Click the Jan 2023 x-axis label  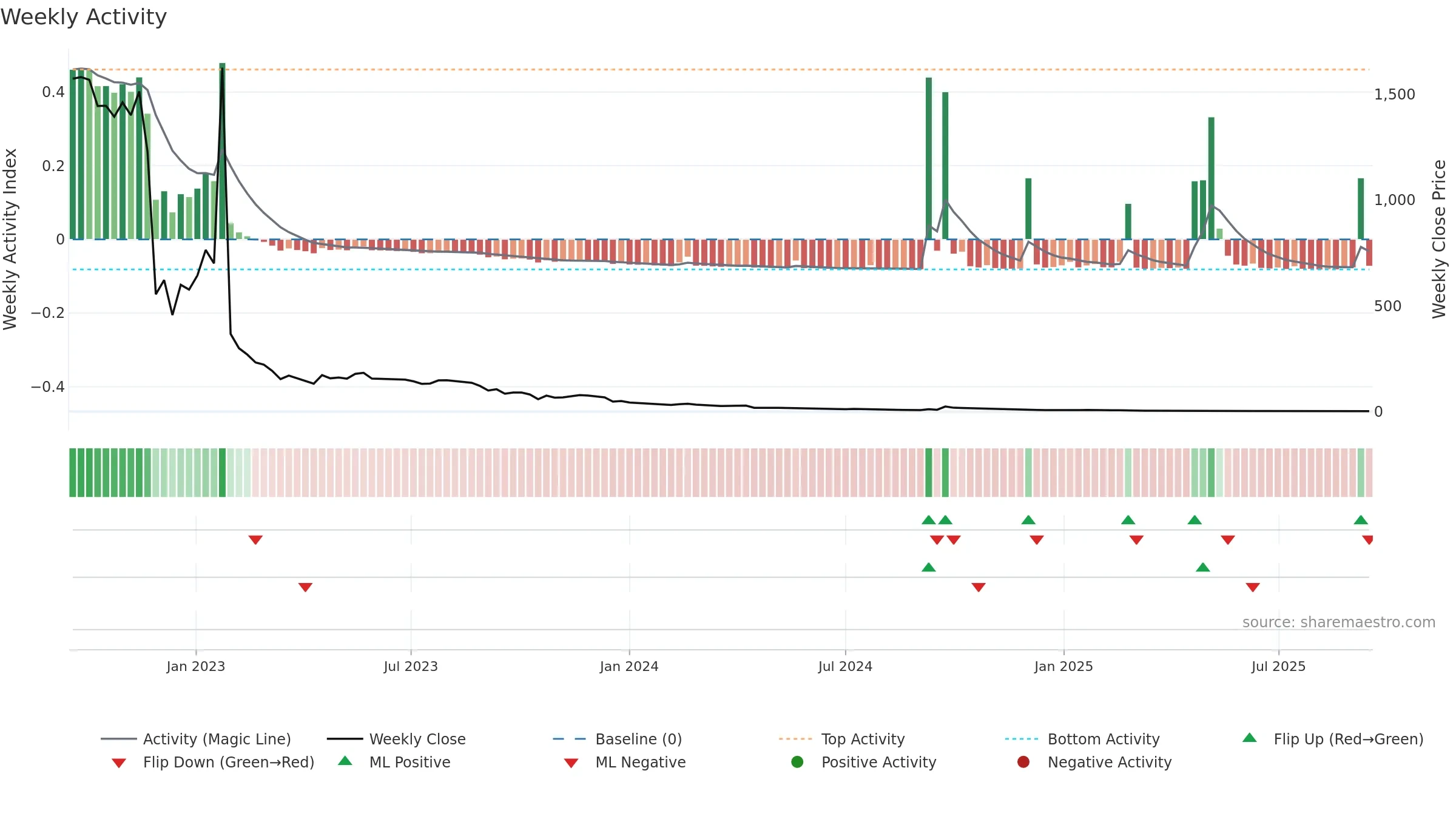[196, 666]
